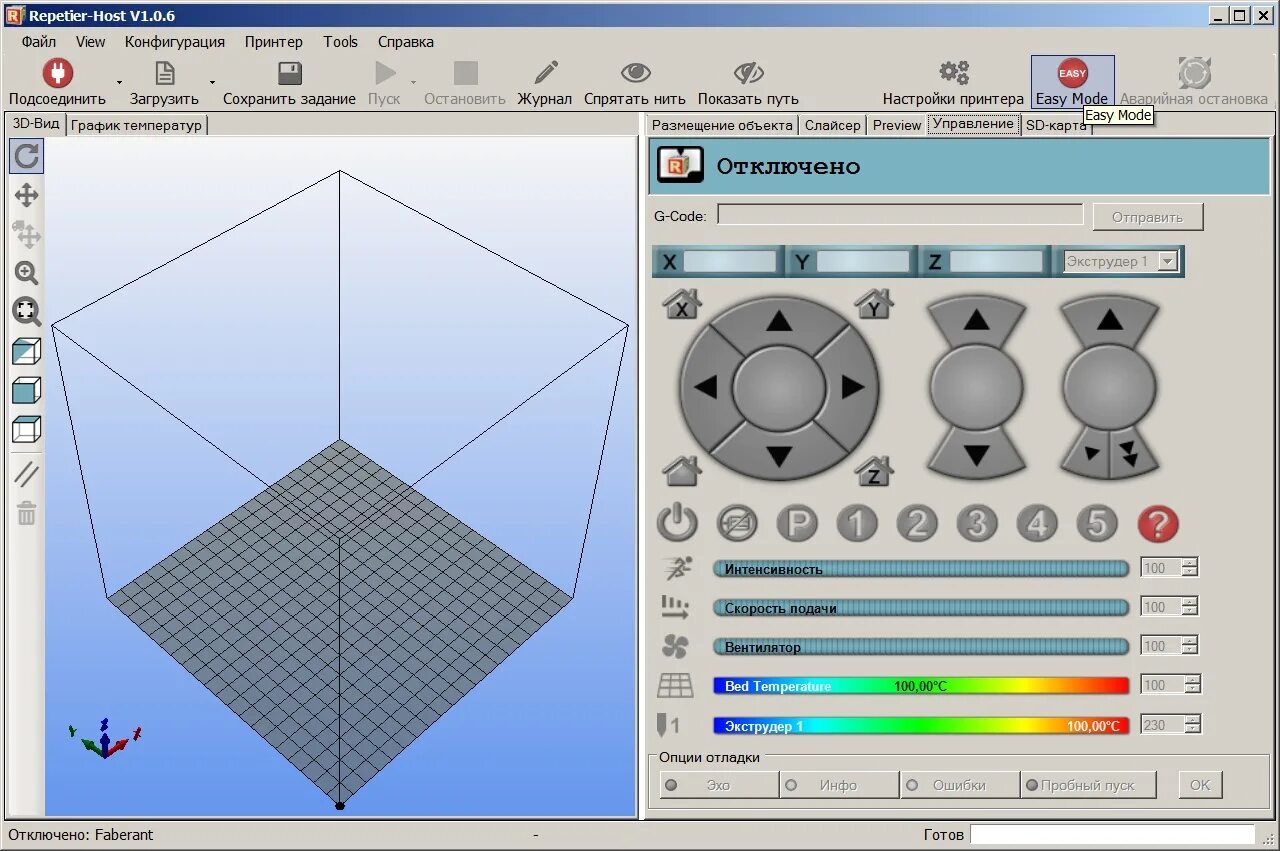Click the OK button in debug options

(x=1200, y=785)
